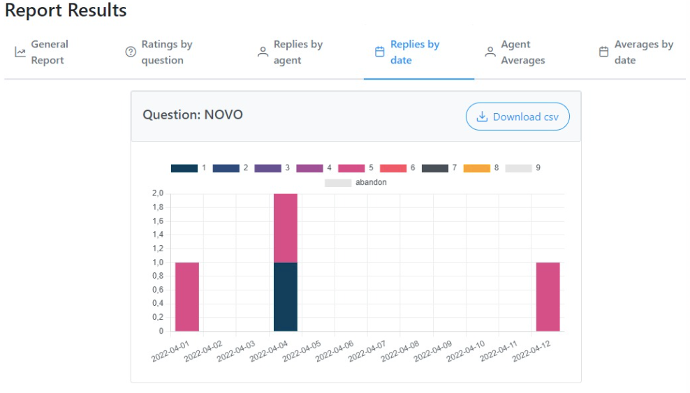Viewport: 690px width, 393px height.
Task: Download the csv report
Action: coord(518,117)
